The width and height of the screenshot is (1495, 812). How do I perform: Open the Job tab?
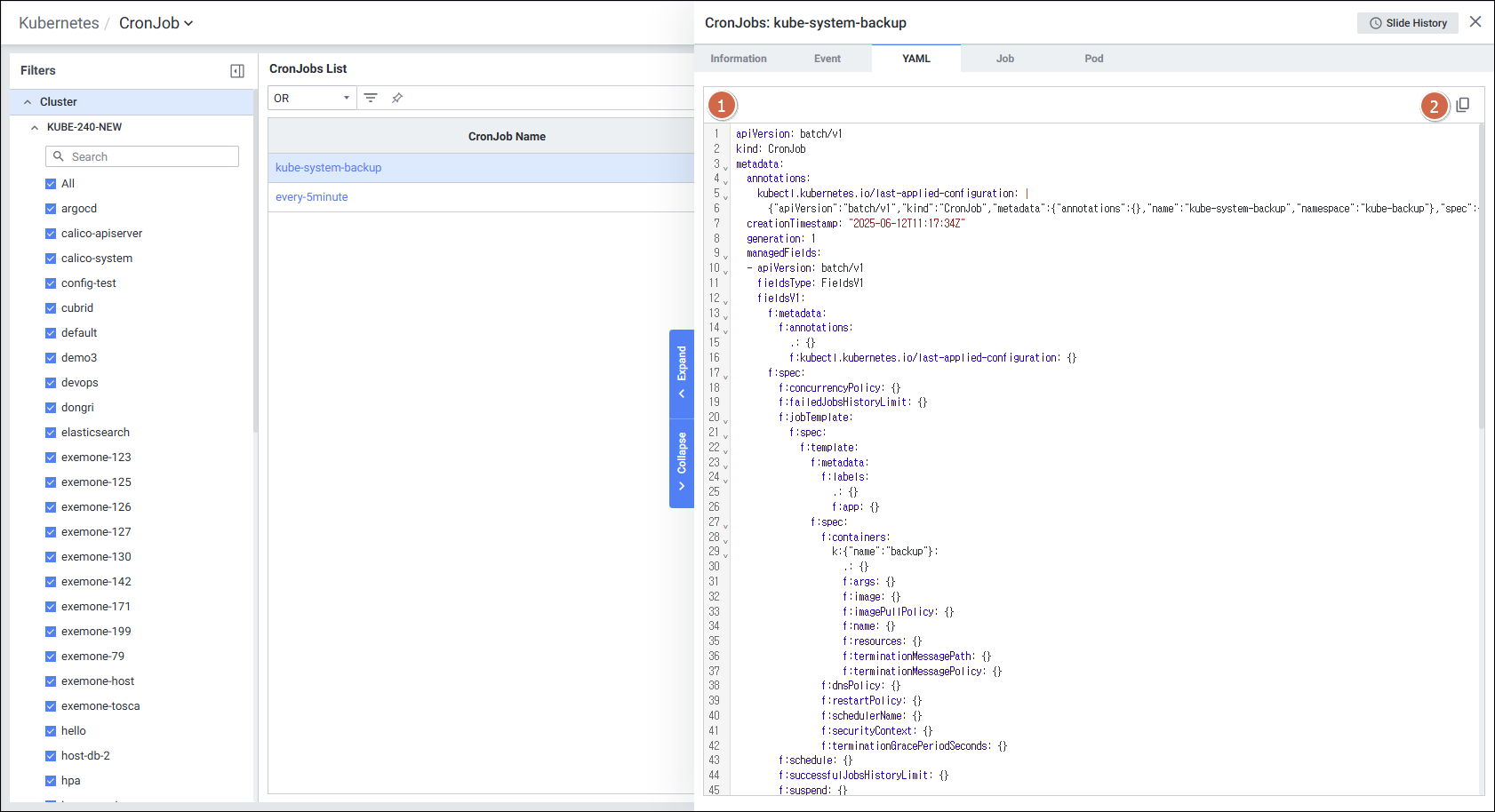pyautogui.click(x=1005, y=58)
